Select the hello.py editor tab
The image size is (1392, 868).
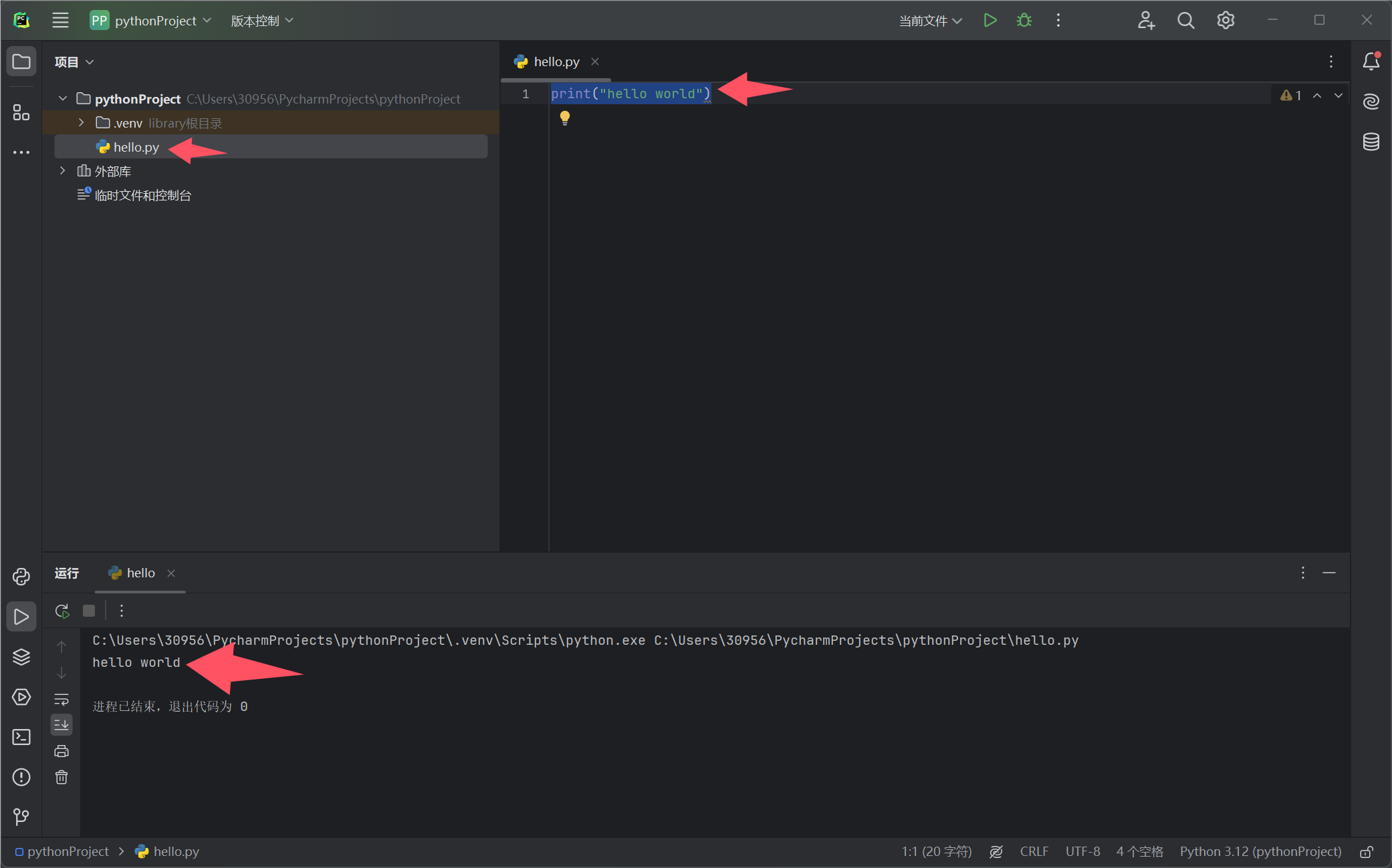pyautogui.click(x=556, y=61)
